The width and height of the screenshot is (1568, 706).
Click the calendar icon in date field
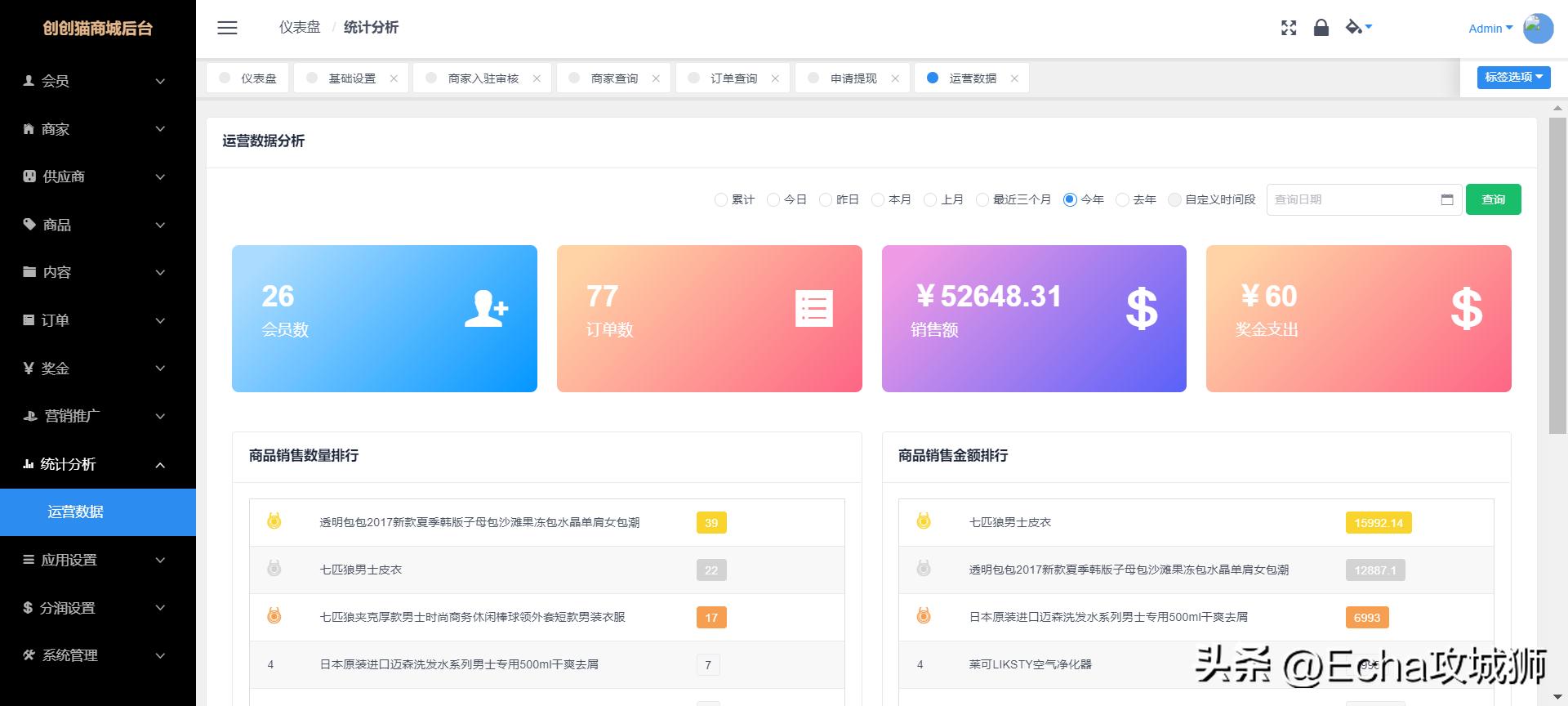(x=1447, y=199)
